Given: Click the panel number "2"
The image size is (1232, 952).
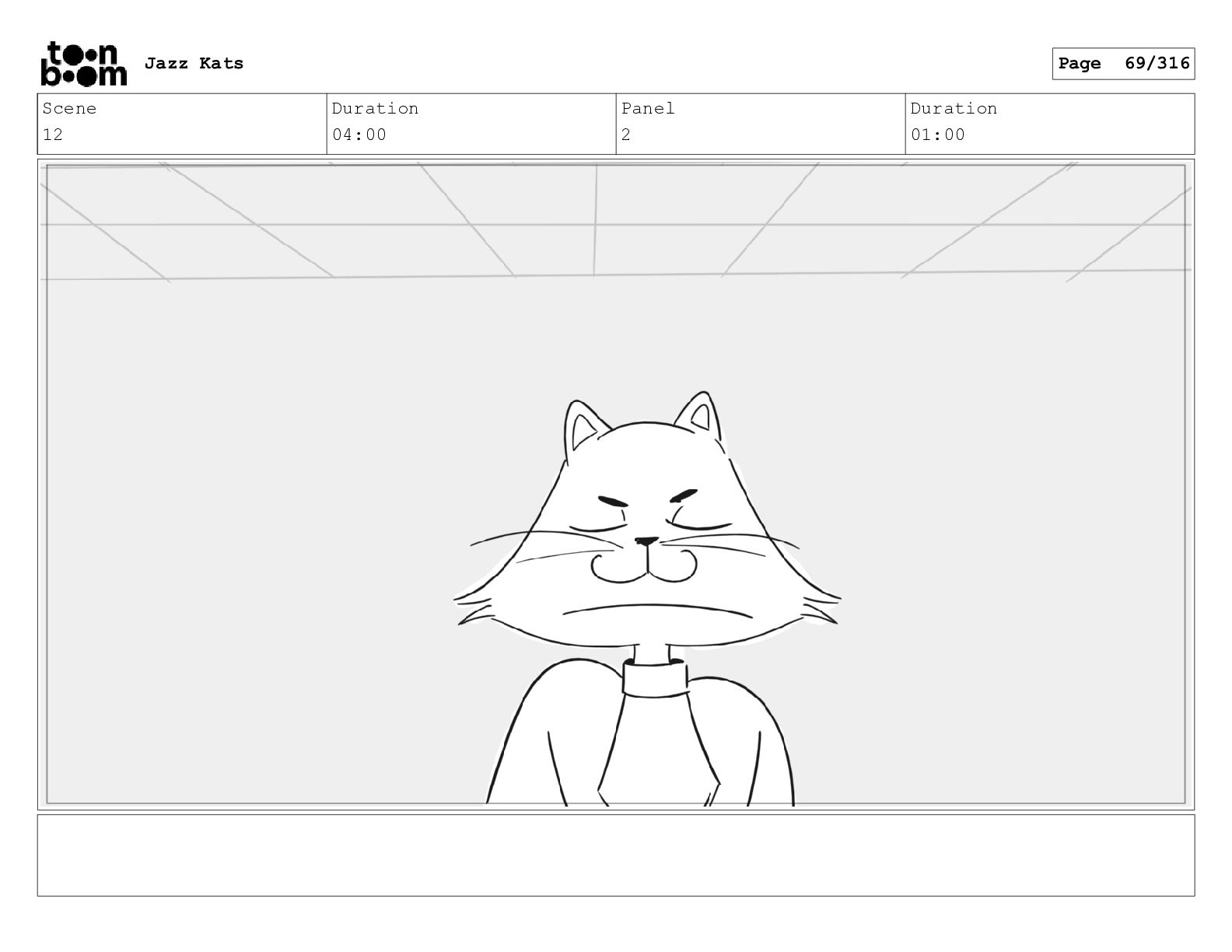Looking at the screenshot, I should [626, 135].
